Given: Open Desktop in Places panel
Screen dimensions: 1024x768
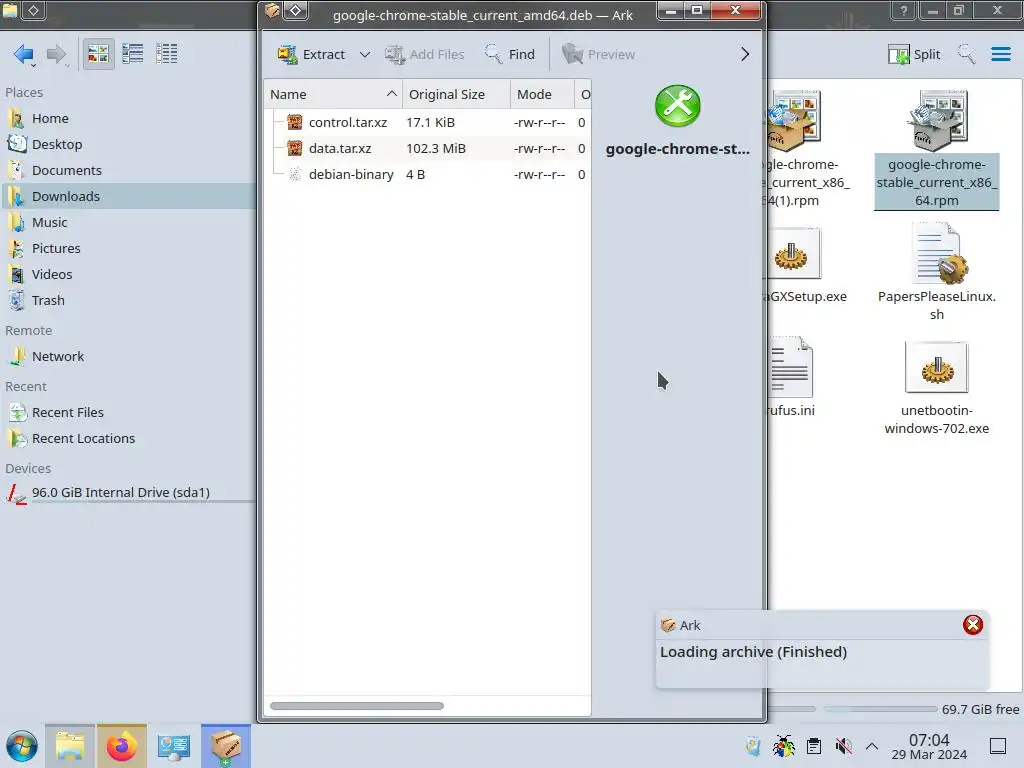Looking at the screenshot, I should pyautogui.click(x=129, y=144).
